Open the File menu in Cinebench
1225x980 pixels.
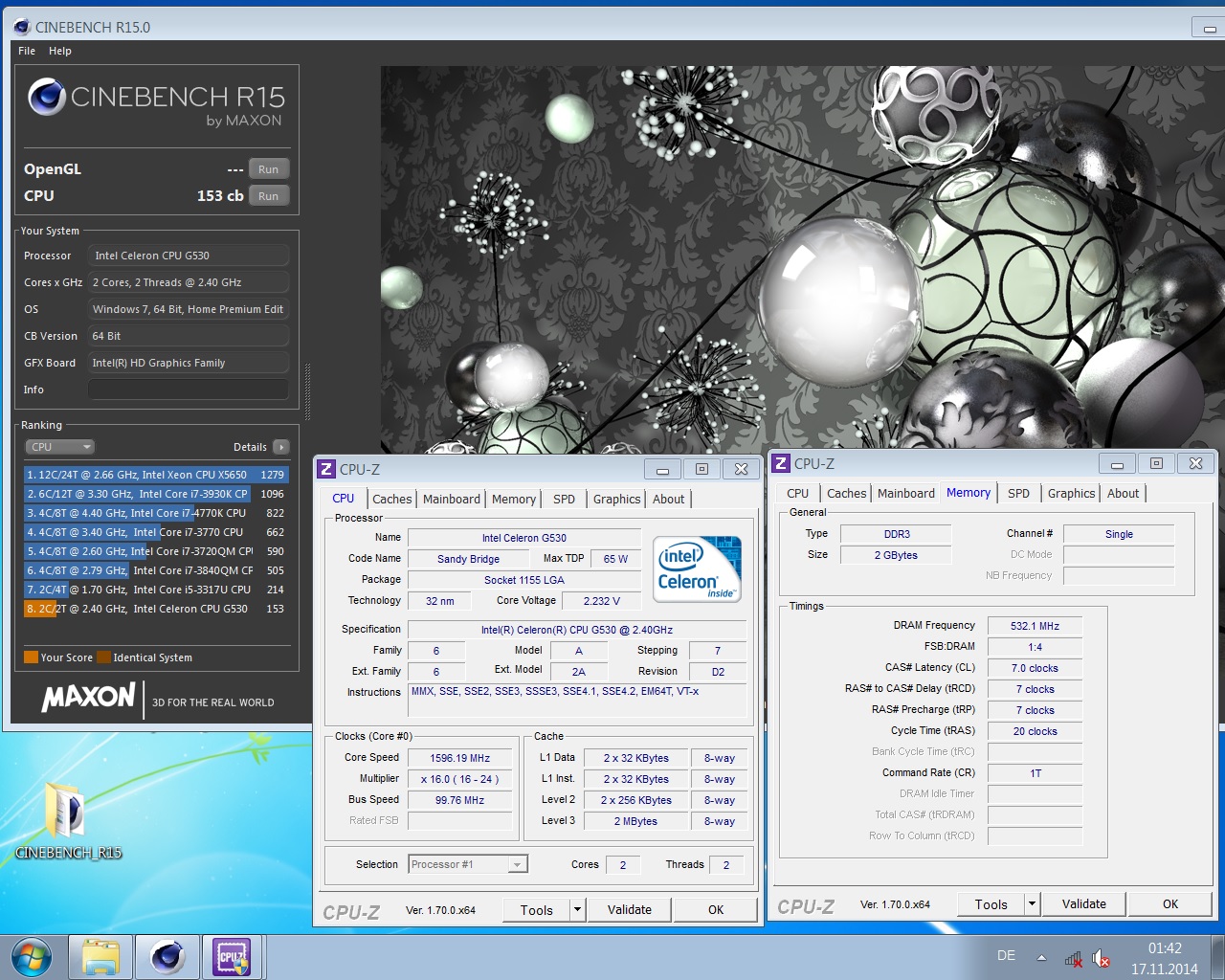[x=27, y=51]
